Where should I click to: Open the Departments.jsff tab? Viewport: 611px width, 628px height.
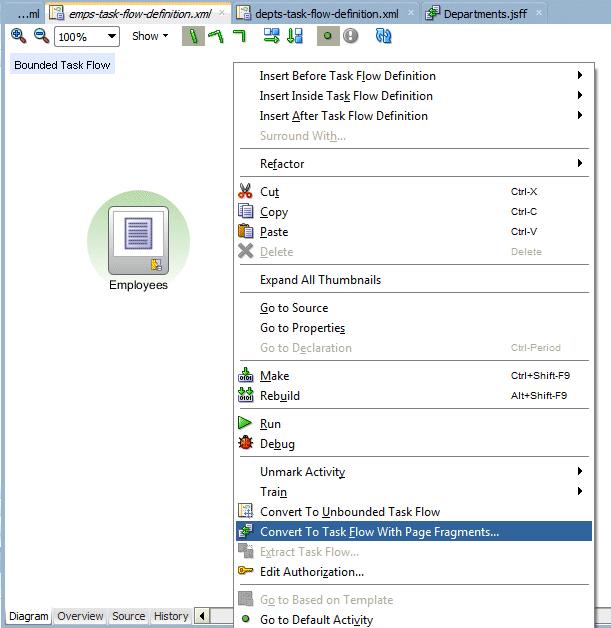[485, 14]
